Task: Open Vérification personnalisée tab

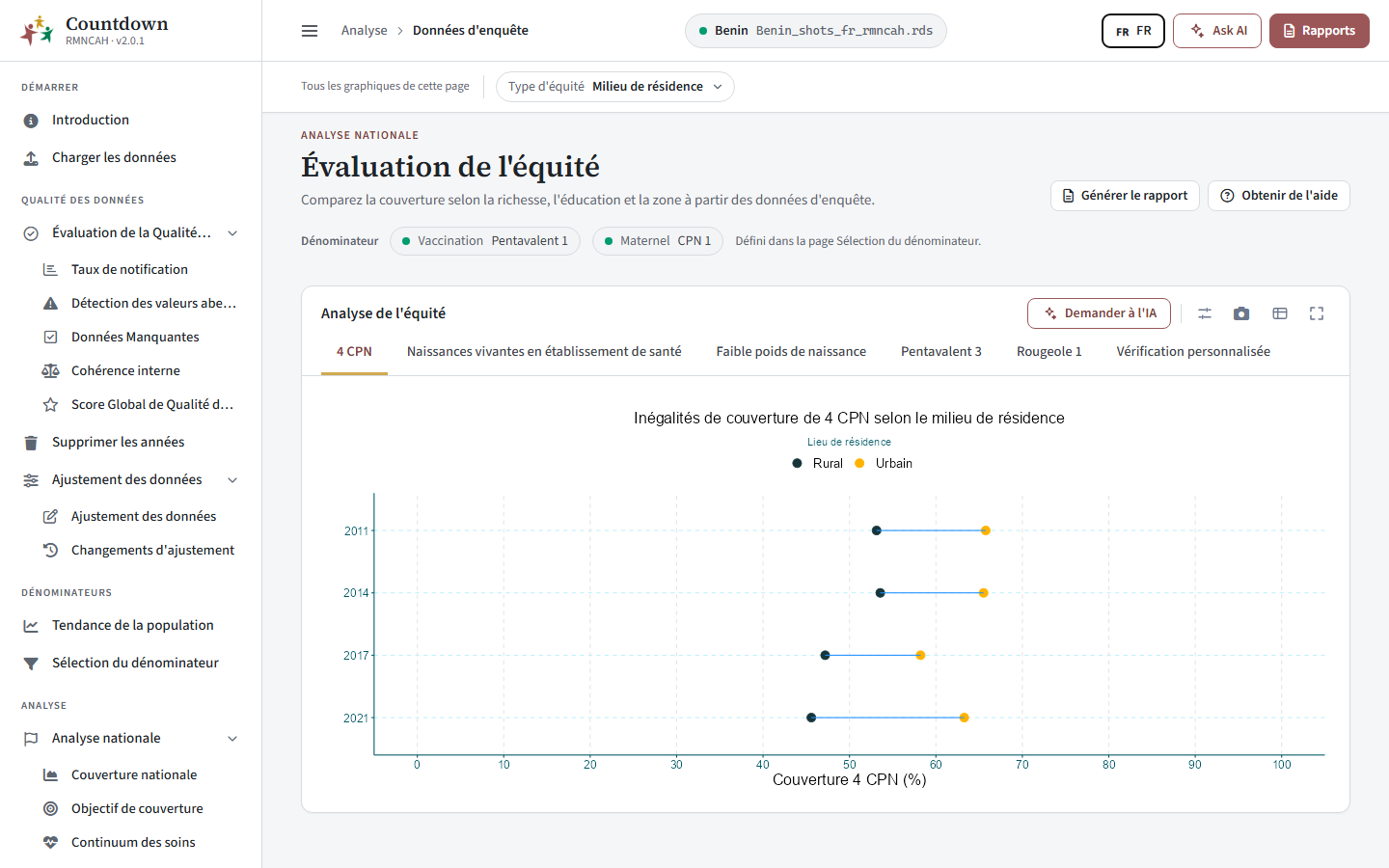Action: coord(1193,352)
